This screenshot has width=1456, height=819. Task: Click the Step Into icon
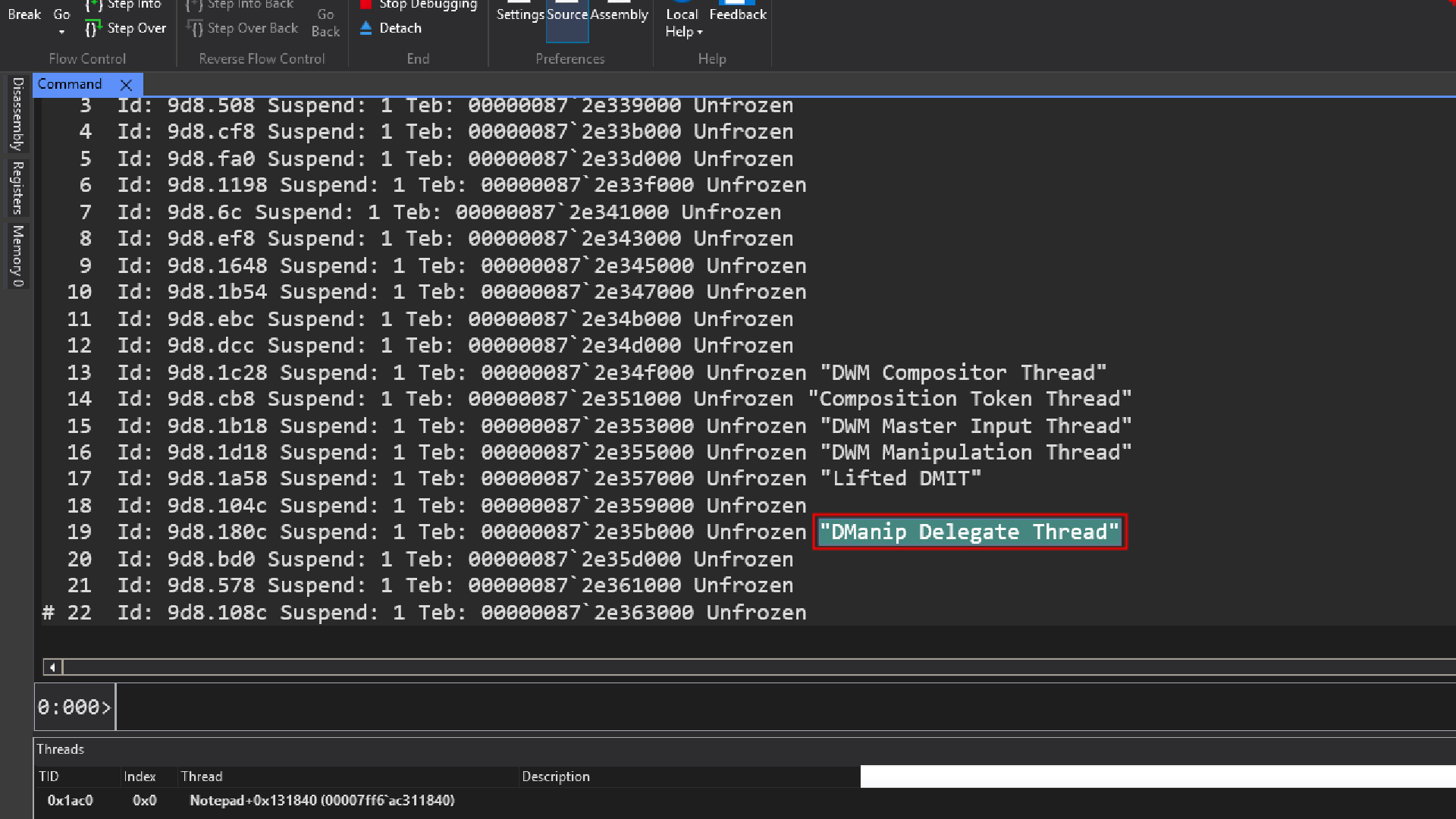(93, 5)
